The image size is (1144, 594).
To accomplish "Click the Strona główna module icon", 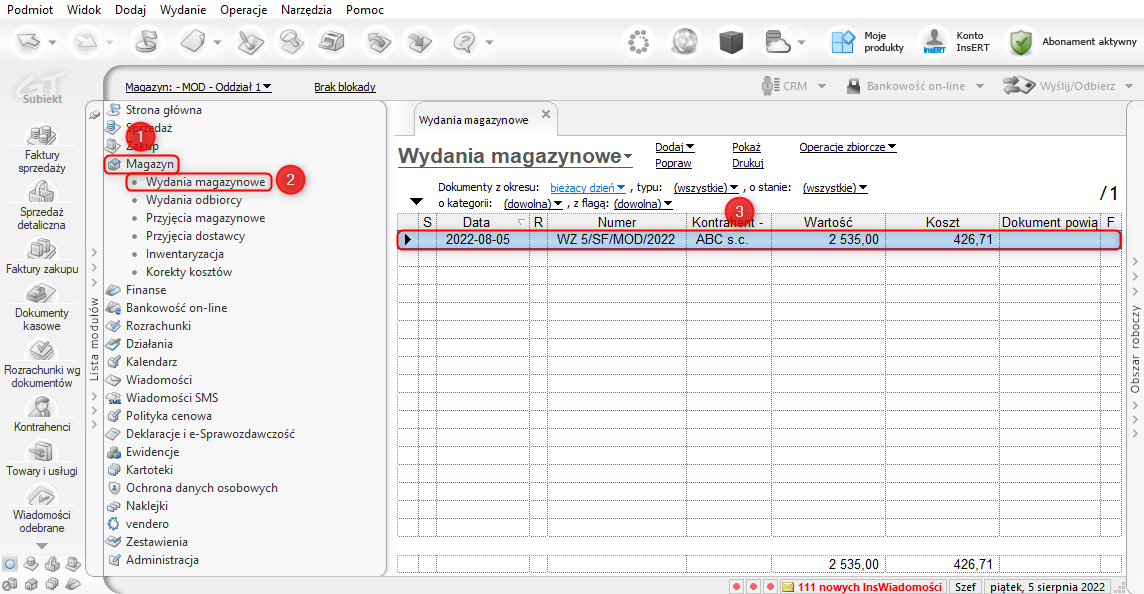I will click(x=114, y=109).
